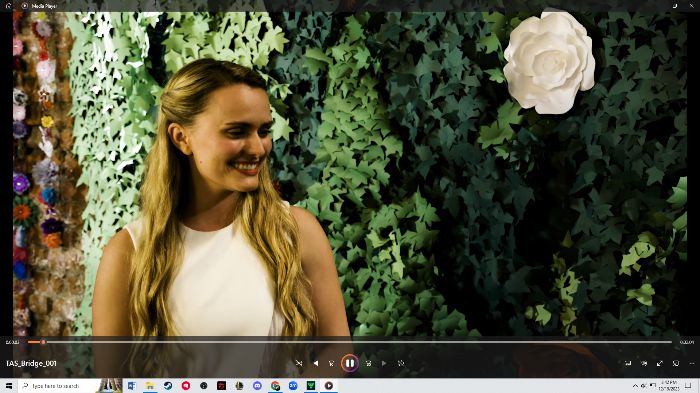Screen dimensions: 700x393
Task: Skip forward 30 seconds
Action: 369,364
